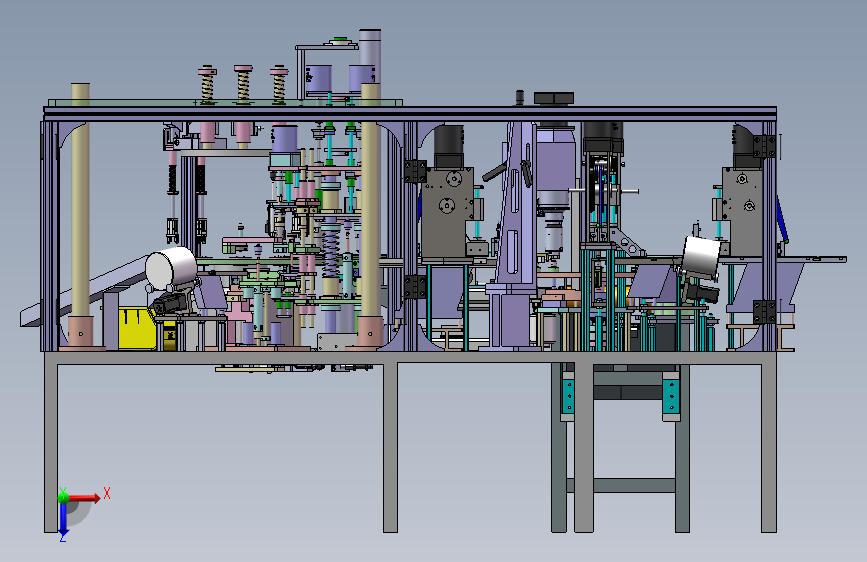The height and width of the screenshot is (562, 867).
Task: Select the leftmost spring assembly on the top plate
Action: point(207,85)
